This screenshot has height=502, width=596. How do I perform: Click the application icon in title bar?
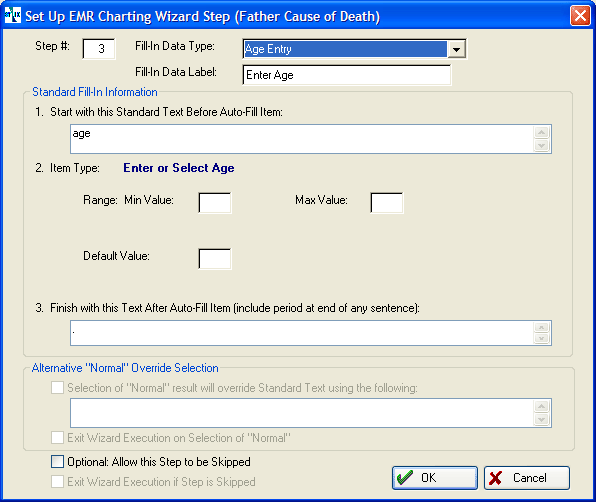[13, 15]
